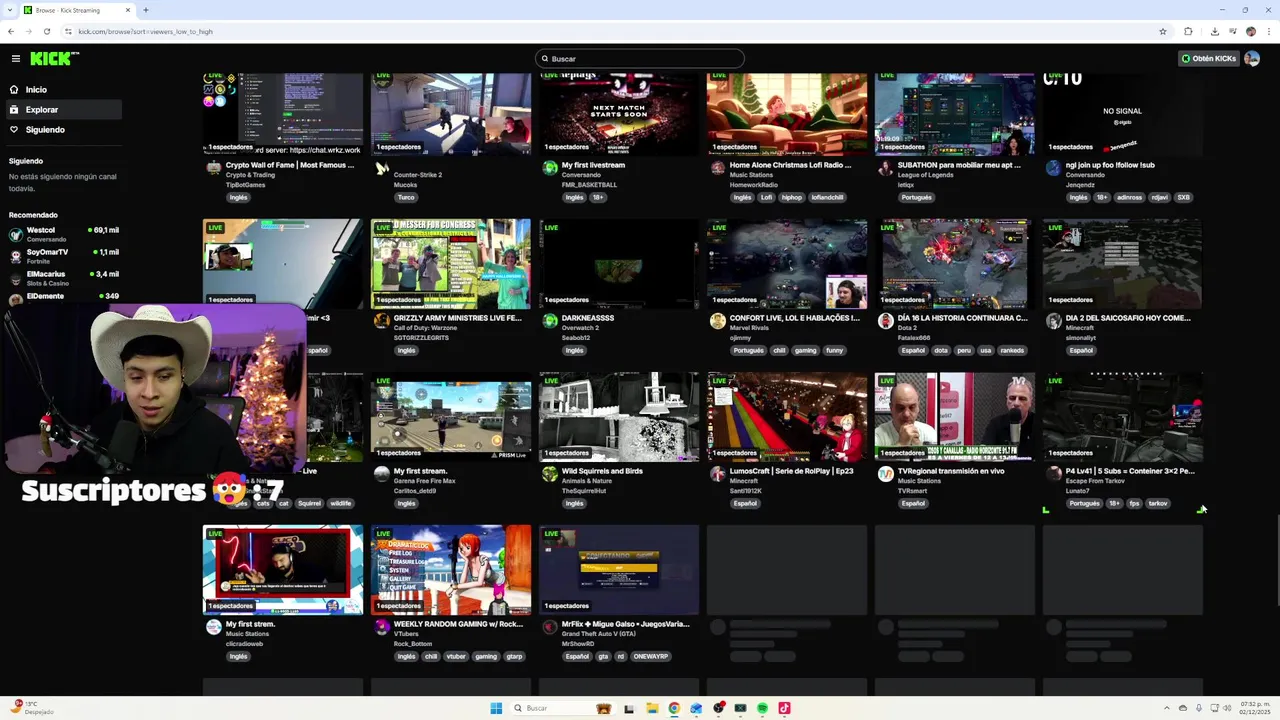Go back in browser history

pos(11,31)
